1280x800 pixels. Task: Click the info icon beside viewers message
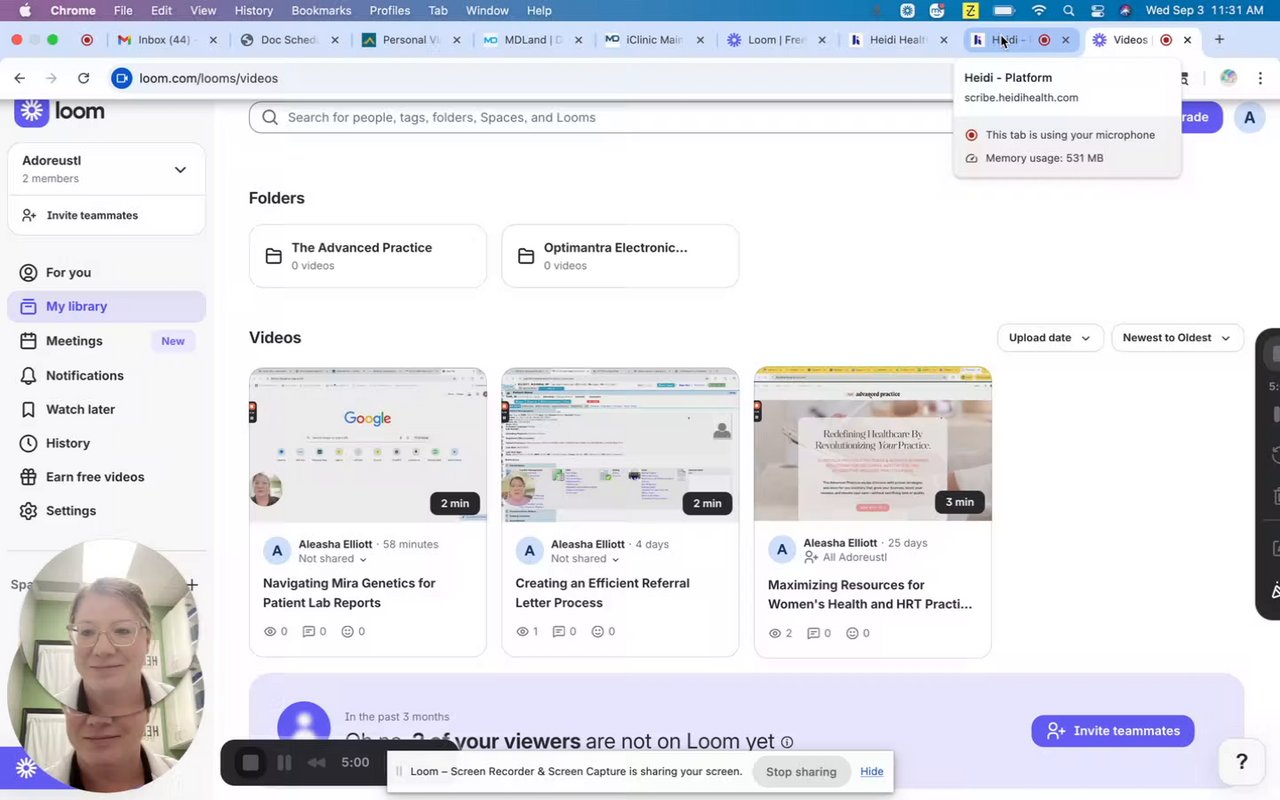[787, 742]
